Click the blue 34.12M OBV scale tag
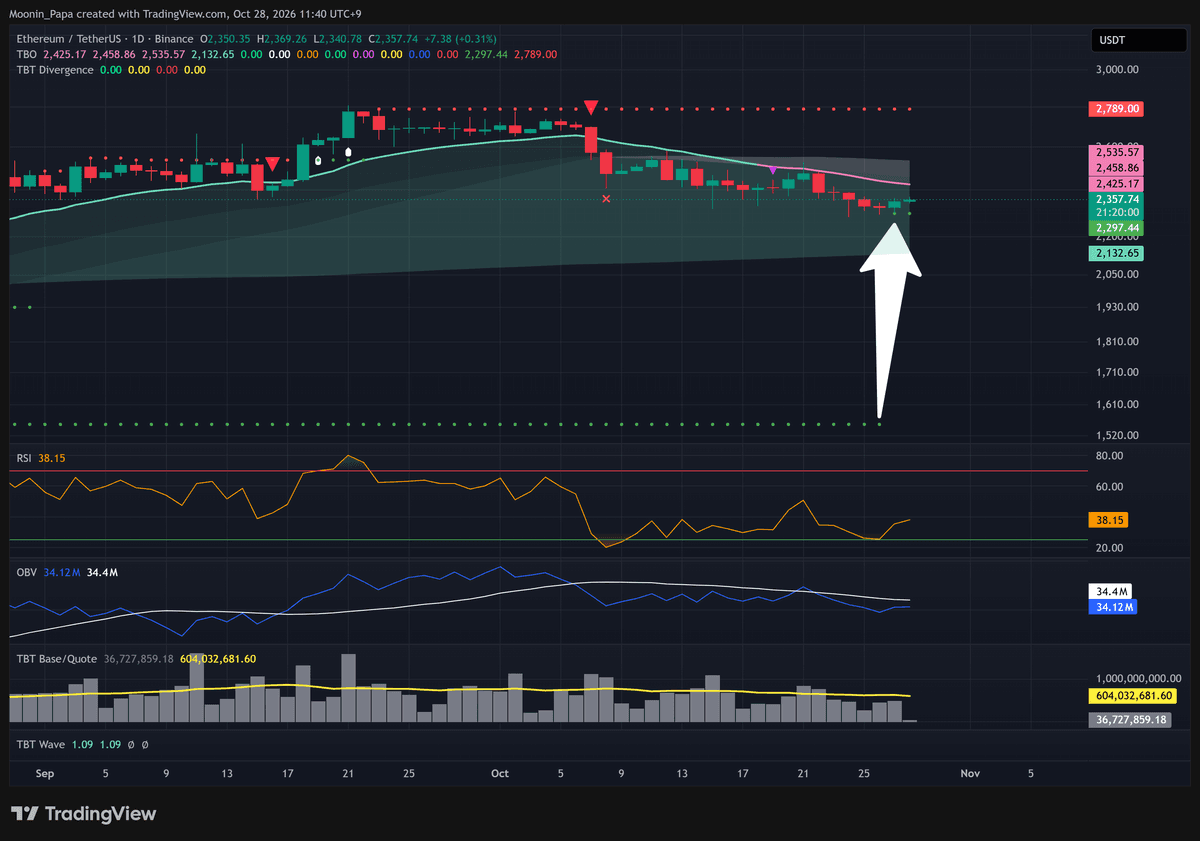 (x=1115, y=607)
